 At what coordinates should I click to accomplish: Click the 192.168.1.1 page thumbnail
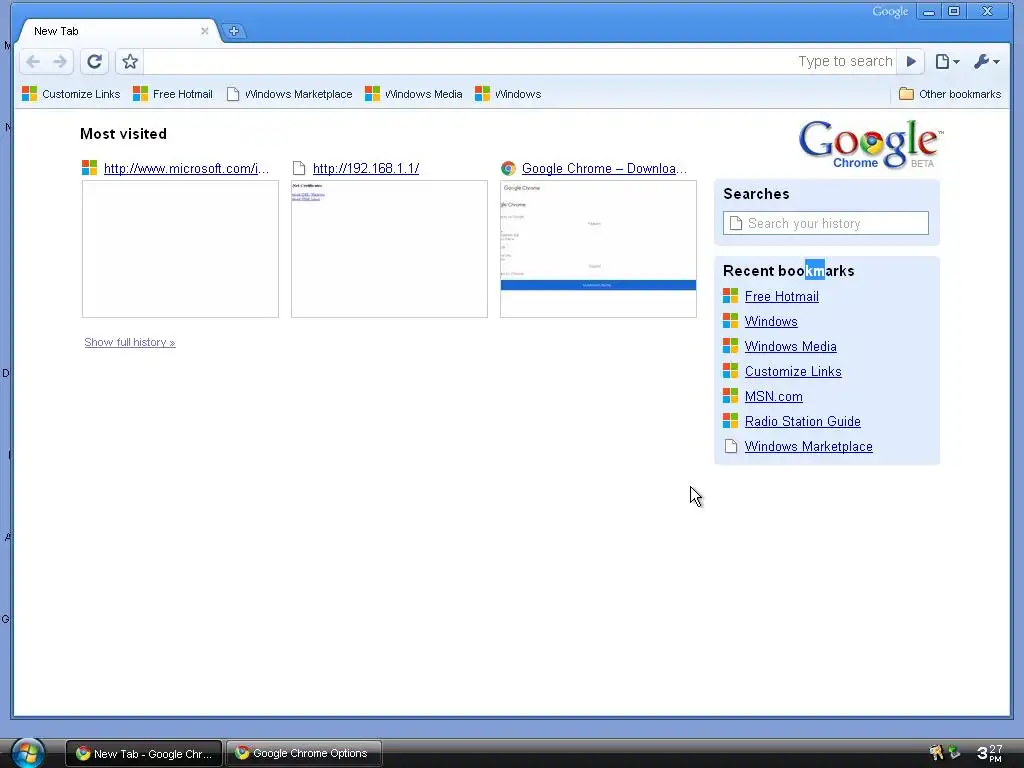click(389, 249)
